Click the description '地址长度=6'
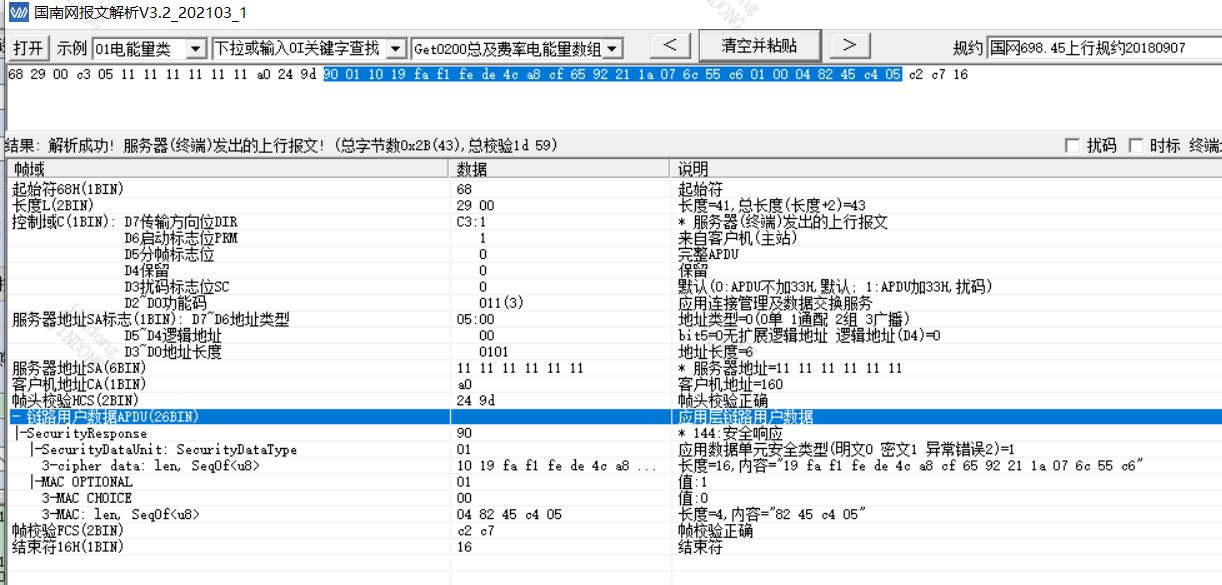 click(x=714, y=351)
